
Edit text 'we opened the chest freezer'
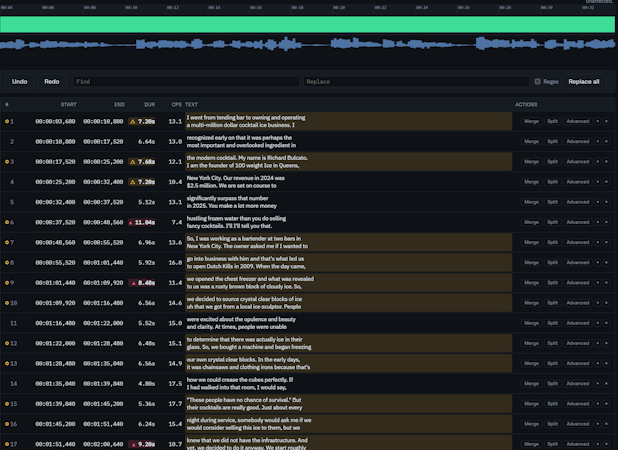[349, 283]
